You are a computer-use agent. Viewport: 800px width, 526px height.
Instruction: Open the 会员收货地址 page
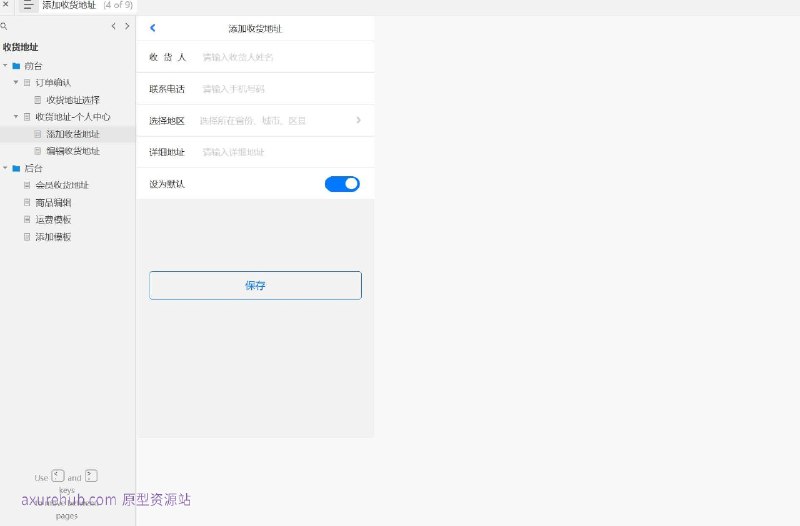coord(62,185)
